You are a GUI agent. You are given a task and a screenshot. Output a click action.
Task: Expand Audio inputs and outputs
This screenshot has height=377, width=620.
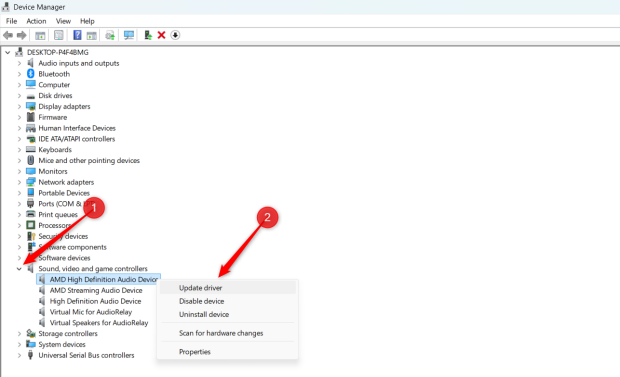[19, 63]
